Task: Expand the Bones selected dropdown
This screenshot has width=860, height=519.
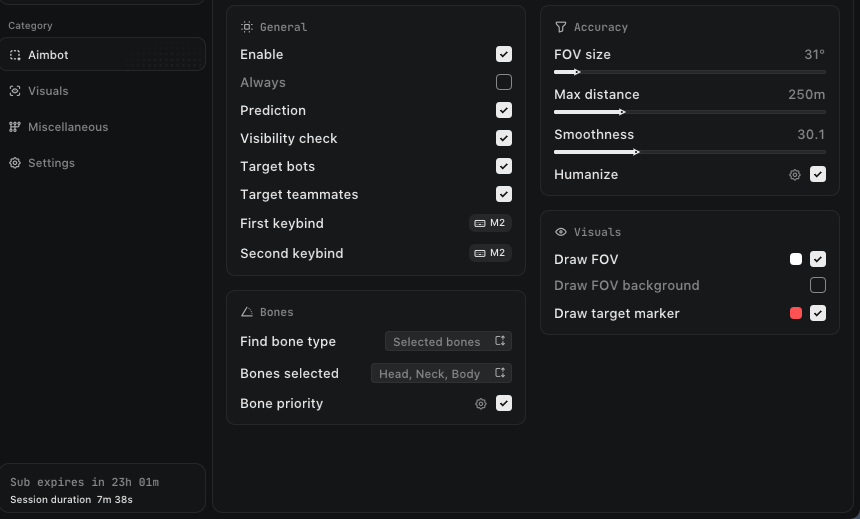Action: coord(441,374)
